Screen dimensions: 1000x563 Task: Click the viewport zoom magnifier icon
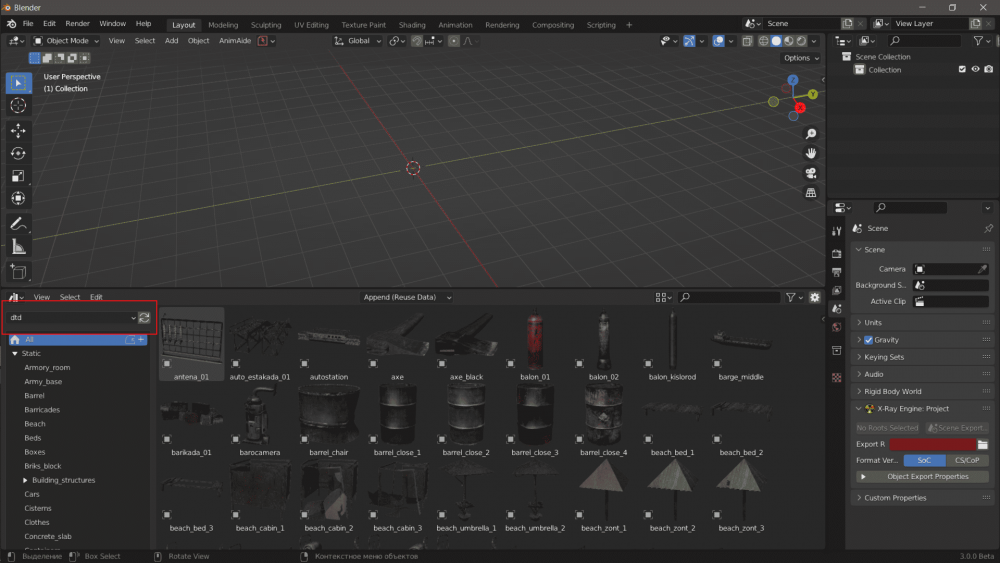click(811, 134)
